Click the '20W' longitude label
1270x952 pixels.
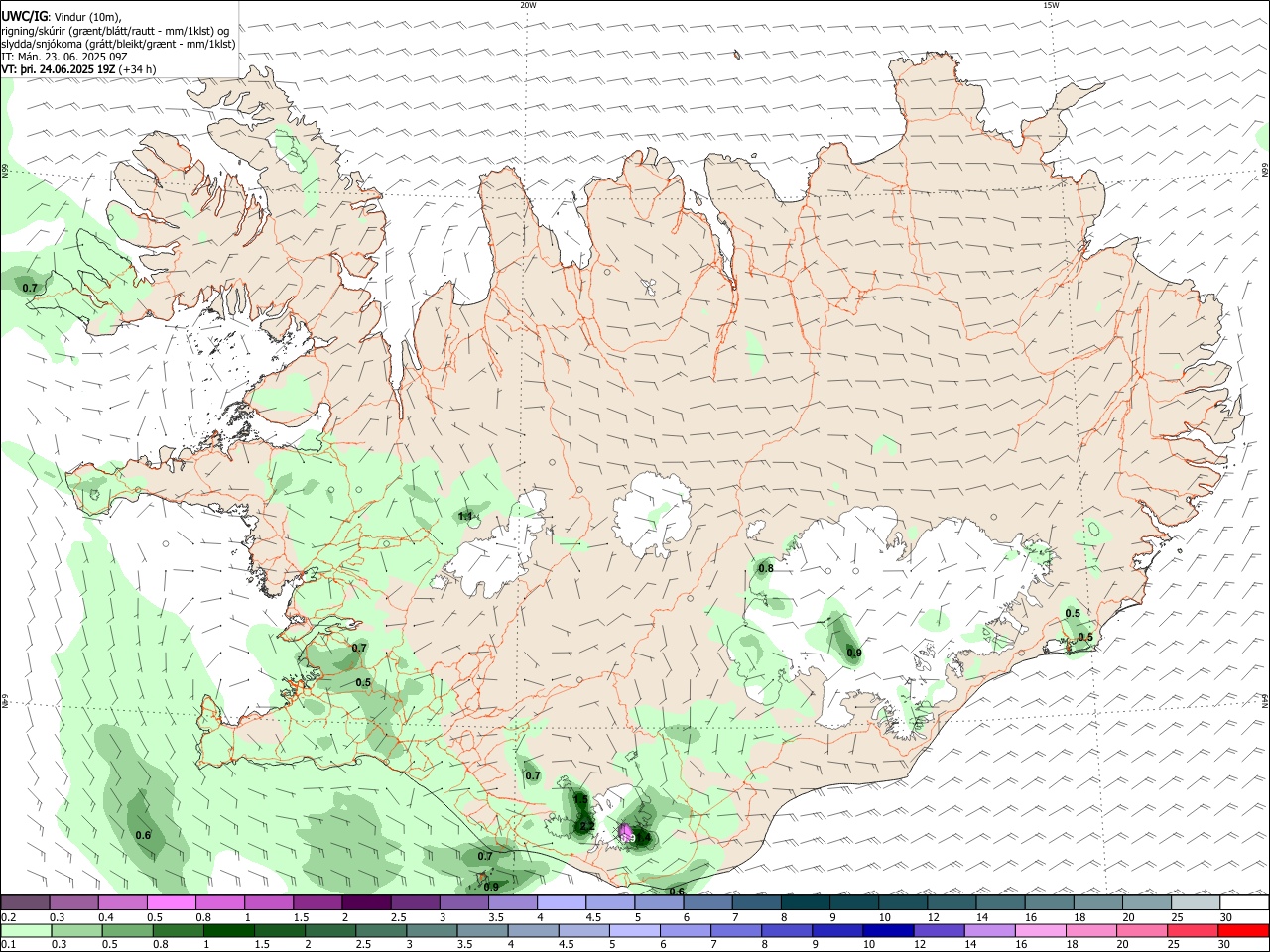click(x=528, y=5)
